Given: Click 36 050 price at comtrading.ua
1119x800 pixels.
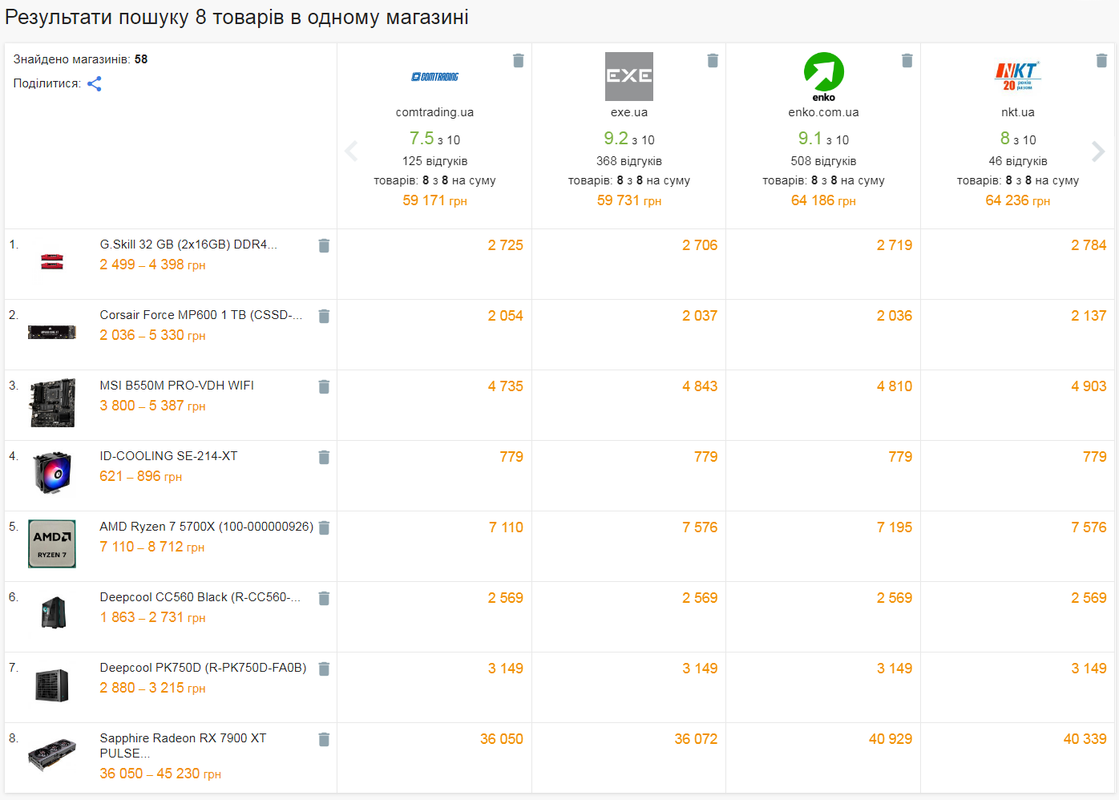Looking at the screenshot, I should [501, 739].
